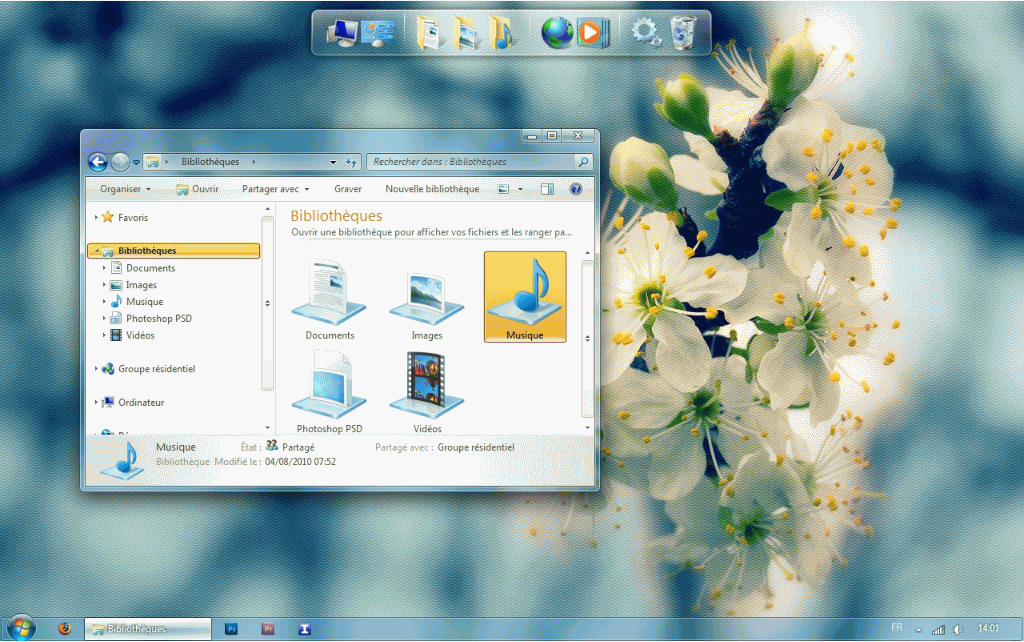Click Groupe résidentiel in the details pane
The width and height of the screenshot is (1024, 642).
(475, 447)
